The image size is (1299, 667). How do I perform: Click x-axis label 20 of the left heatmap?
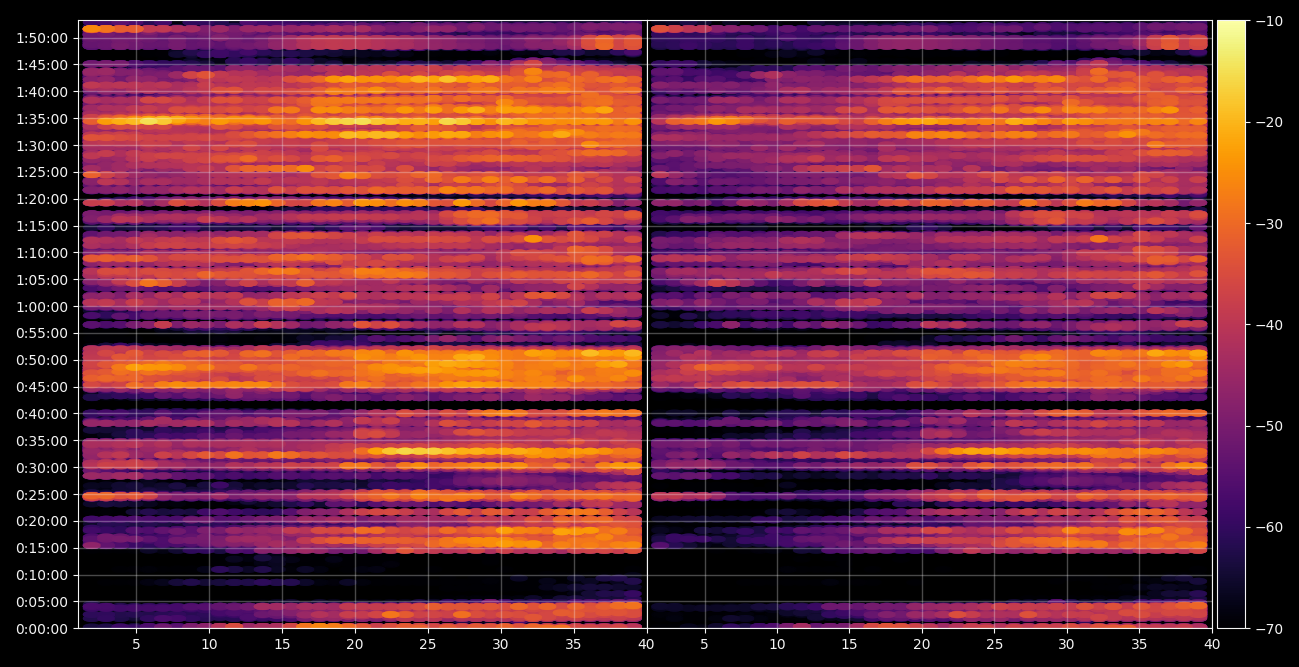(x=355, y=645)
